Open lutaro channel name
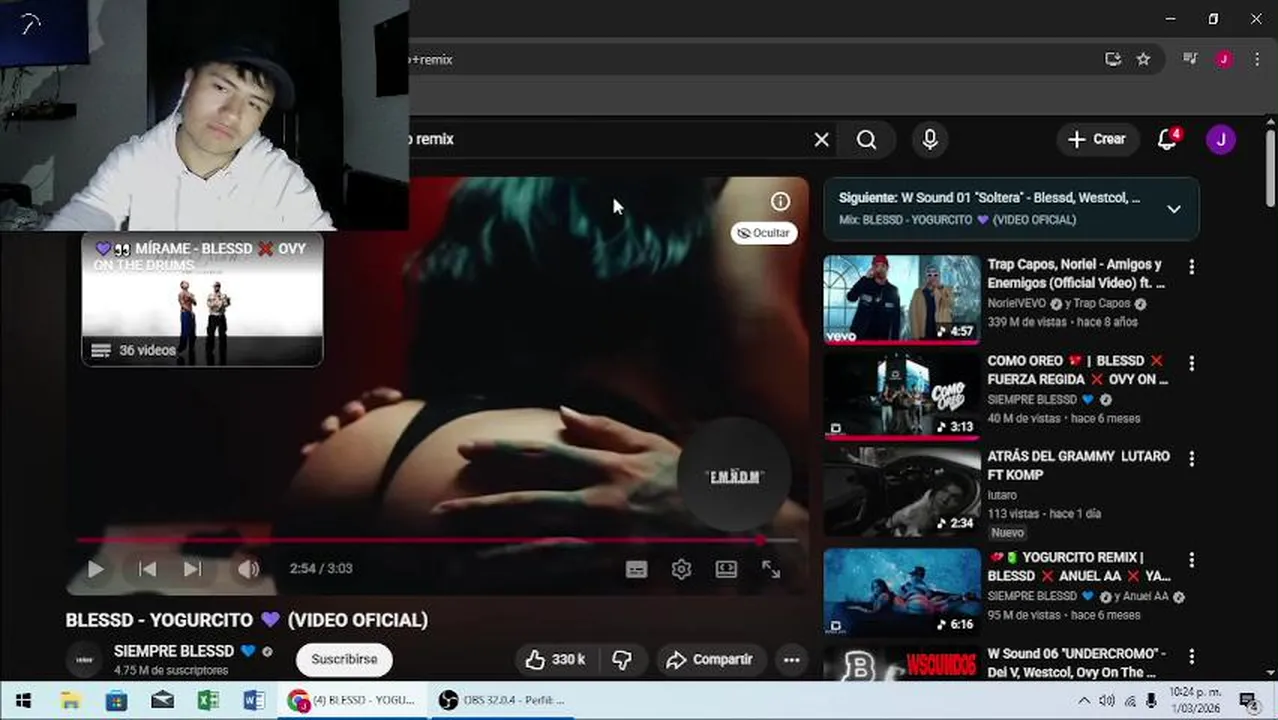1278x720 pixels. point(1002,495)
